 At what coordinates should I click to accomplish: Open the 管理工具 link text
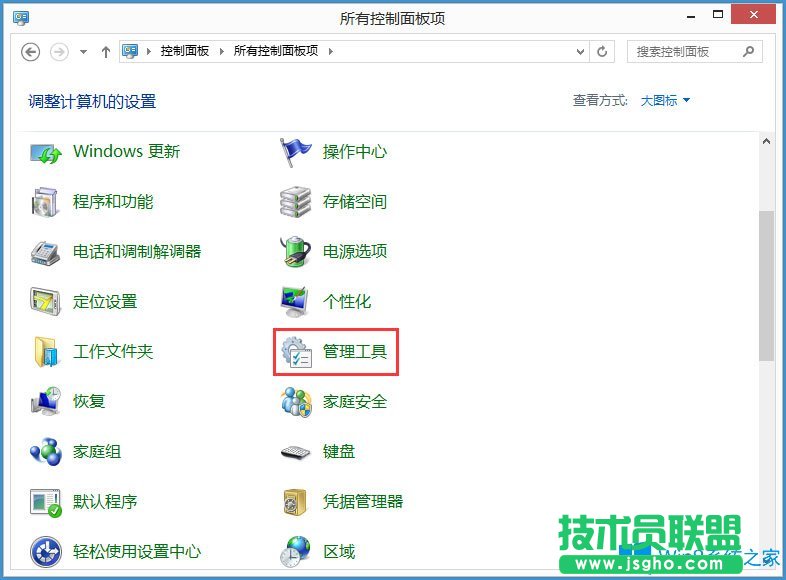pyautogui.click(x=355, y=351)
